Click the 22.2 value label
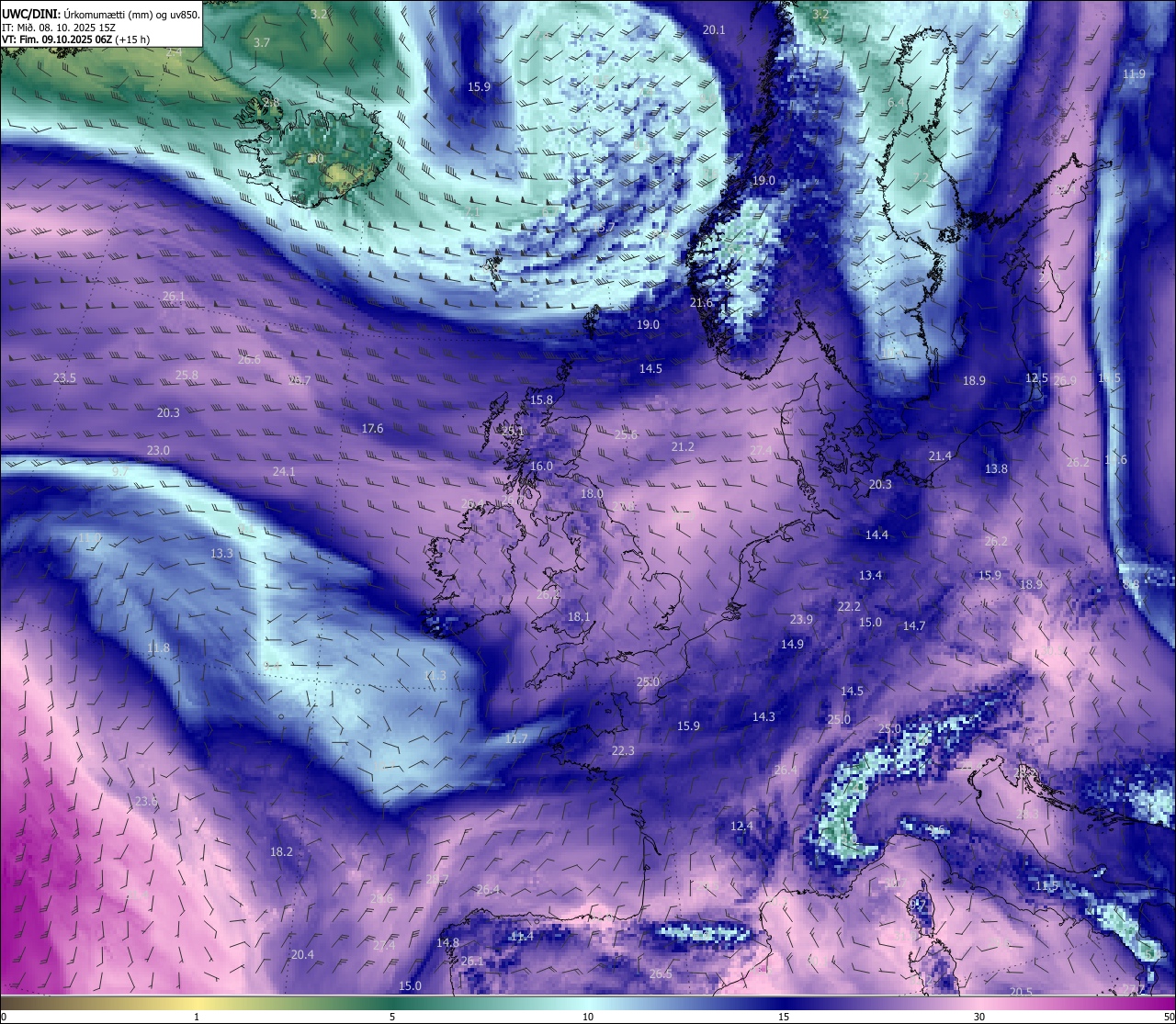 849,606
